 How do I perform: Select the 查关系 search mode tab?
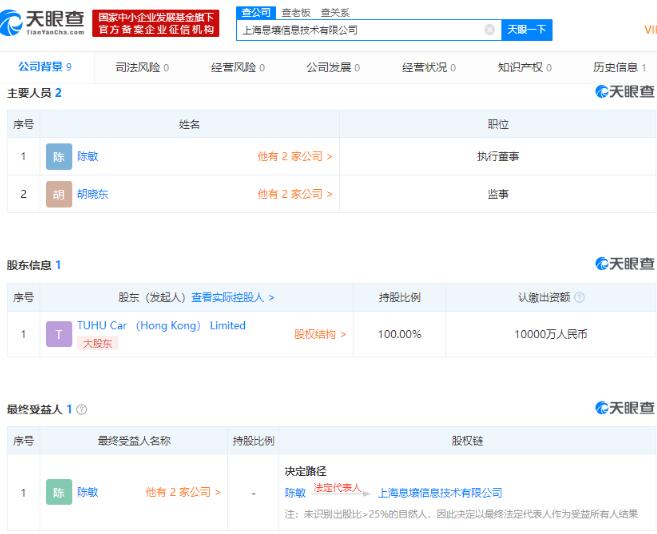click(x=334, y=12)
